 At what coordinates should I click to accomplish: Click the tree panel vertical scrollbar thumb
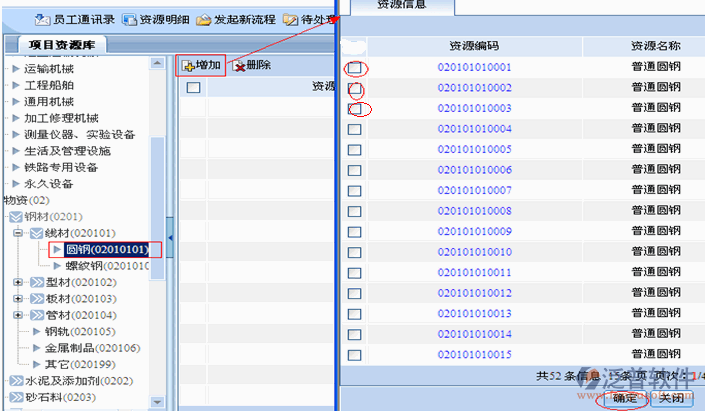[157, 208]
